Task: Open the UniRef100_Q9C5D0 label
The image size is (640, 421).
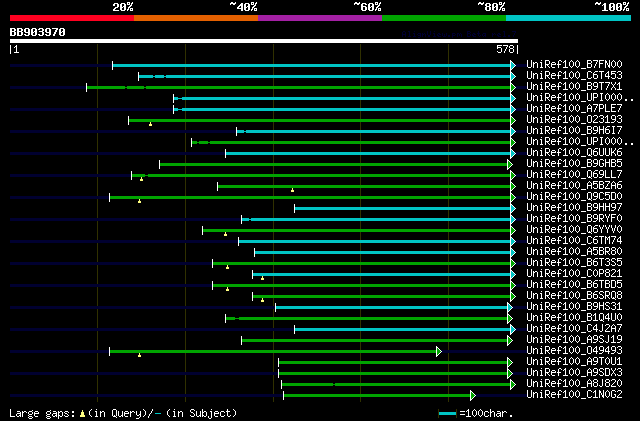Action: [574, 197]
